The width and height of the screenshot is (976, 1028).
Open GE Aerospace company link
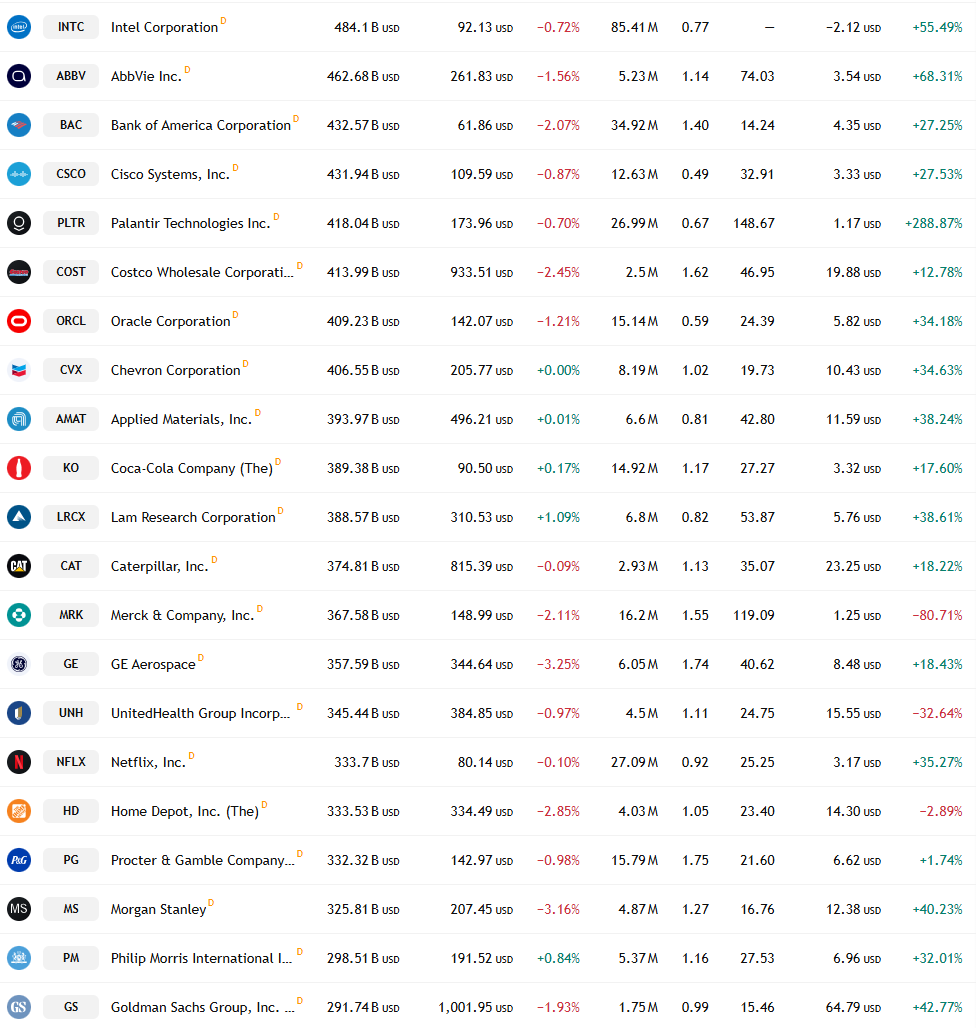point(153,664)
